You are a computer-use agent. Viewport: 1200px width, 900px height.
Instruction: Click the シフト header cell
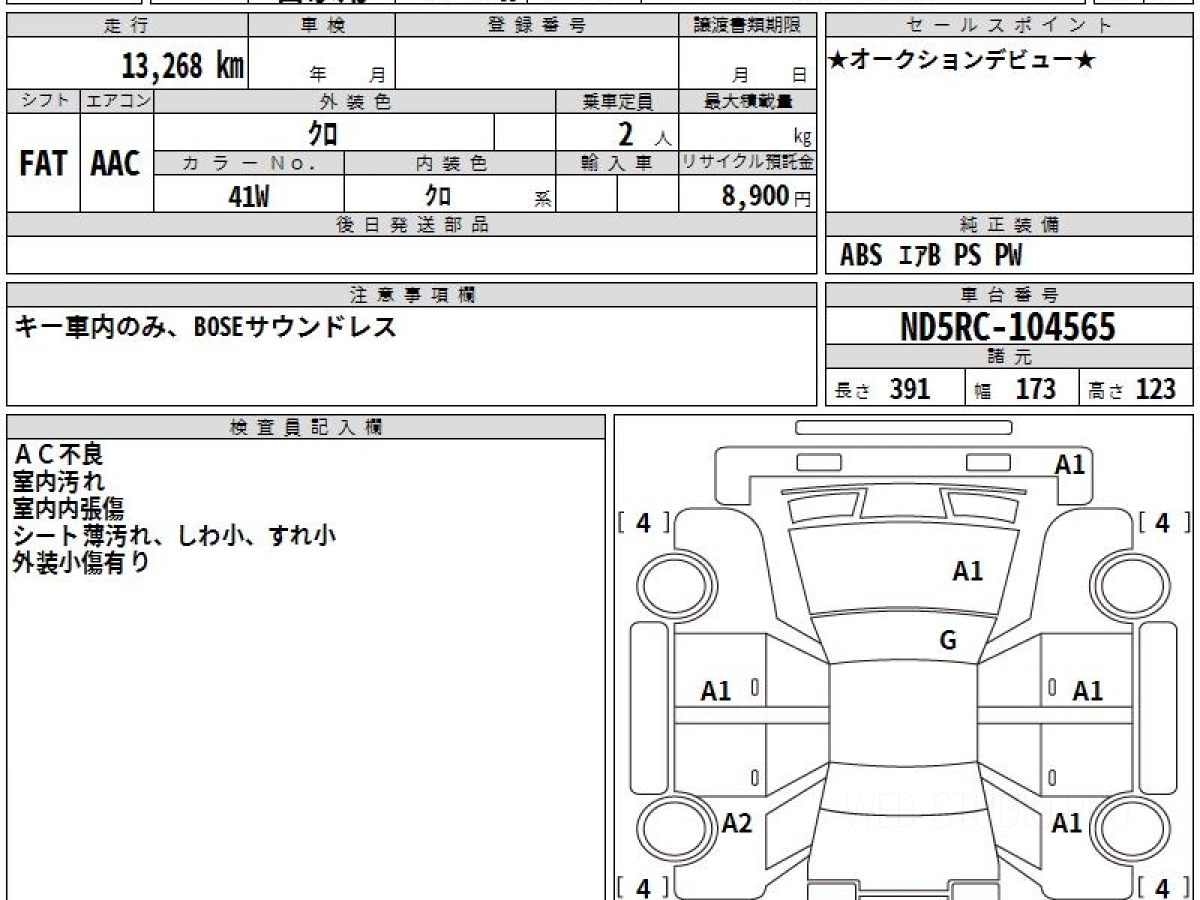[x=43, y=101]
